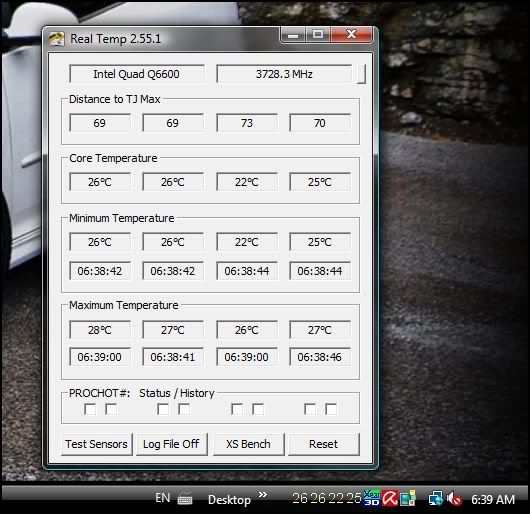Image resolution: width=530 pixels, height=514 pixels.
Task: Start the XS Bench benchmark
Action: (x=248, y=444)
